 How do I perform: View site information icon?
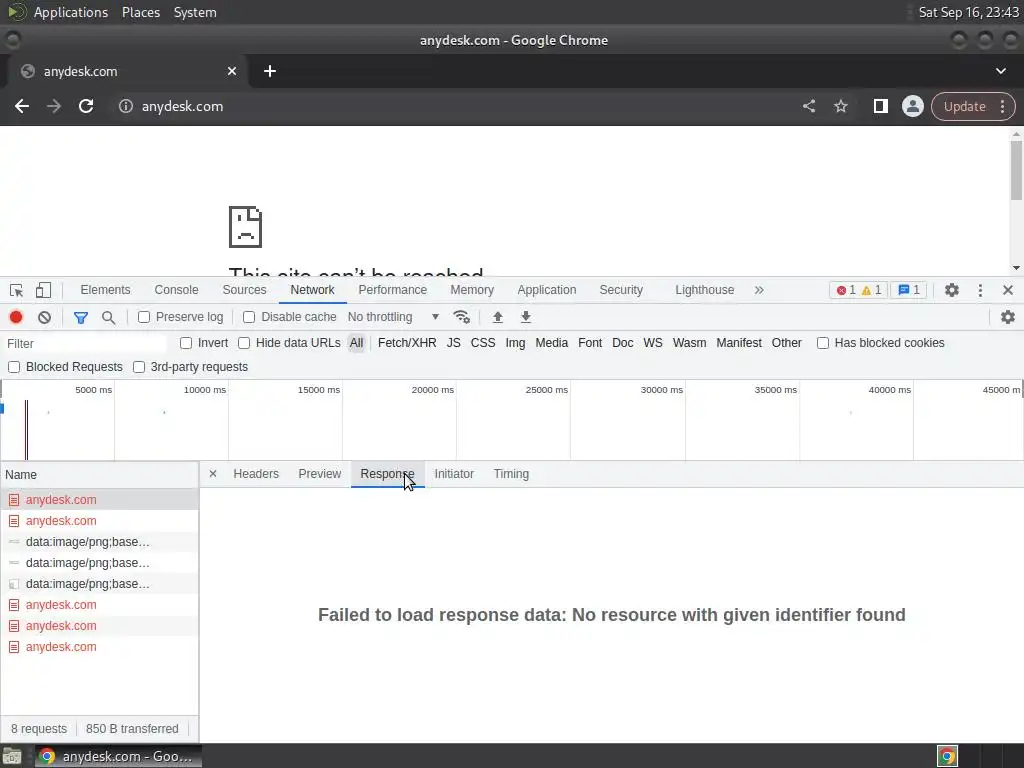(x=125, y=106)
